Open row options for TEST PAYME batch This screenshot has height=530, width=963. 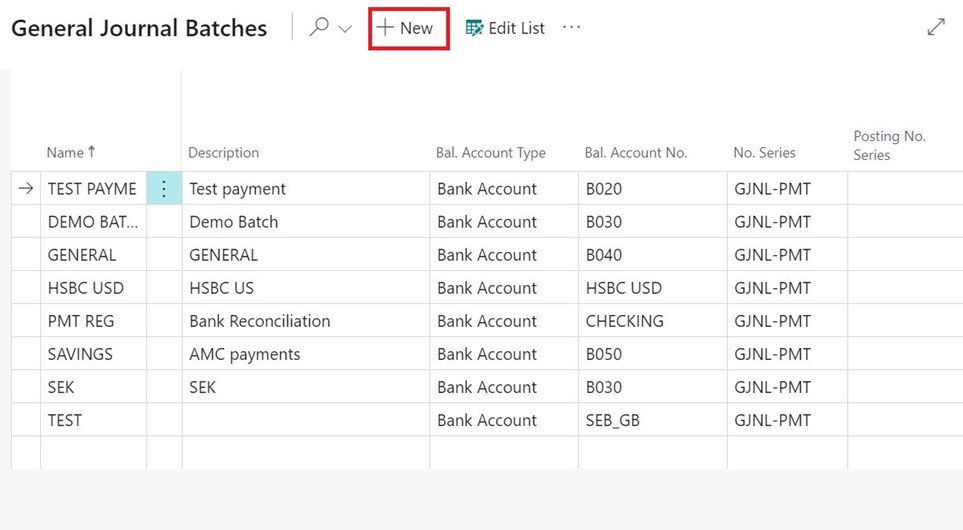pos(164,189)
